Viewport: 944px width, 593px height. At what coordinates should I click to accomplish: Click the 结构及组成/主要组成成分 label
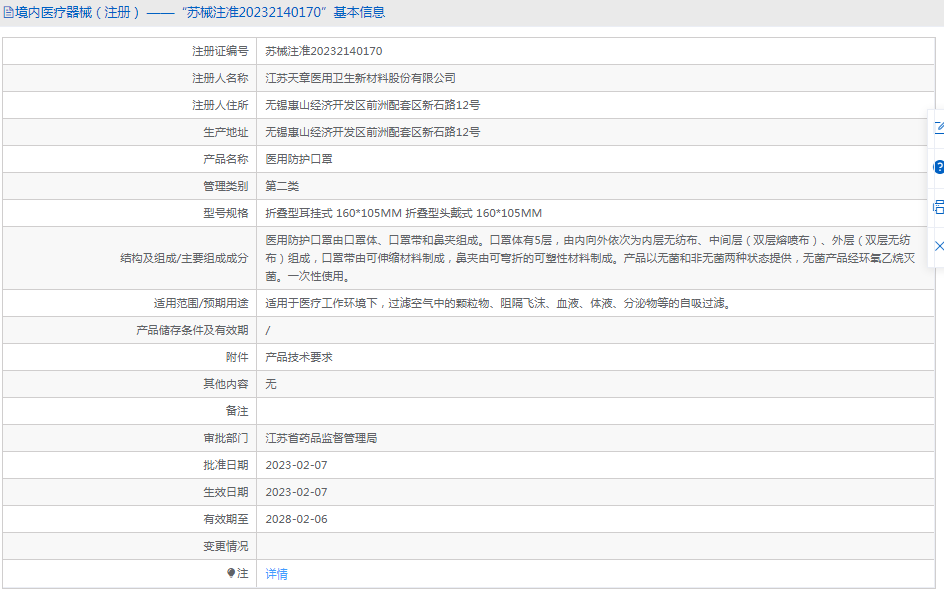click(x=184, y=258)
